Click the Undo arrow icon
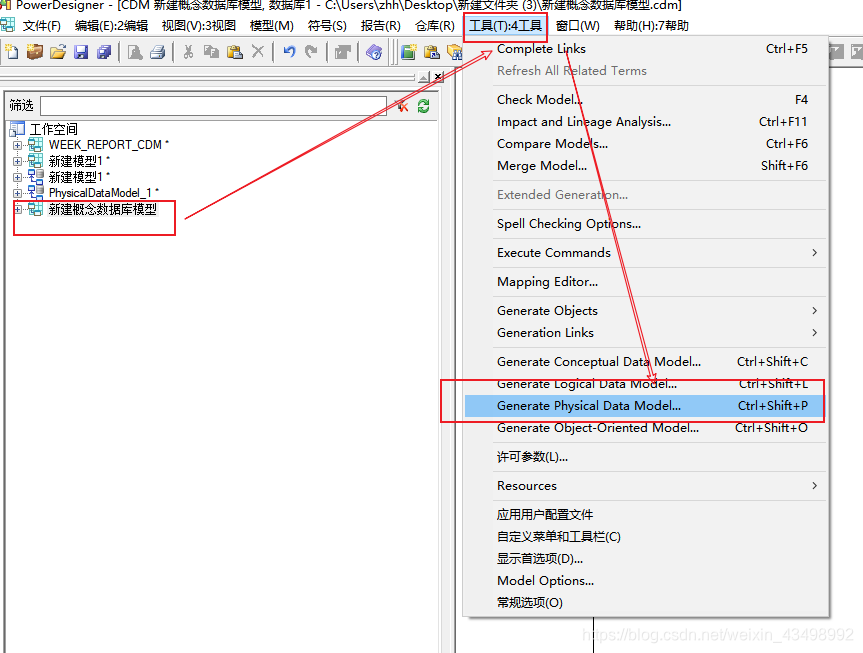863x653 pixels. tap(289, 52)
